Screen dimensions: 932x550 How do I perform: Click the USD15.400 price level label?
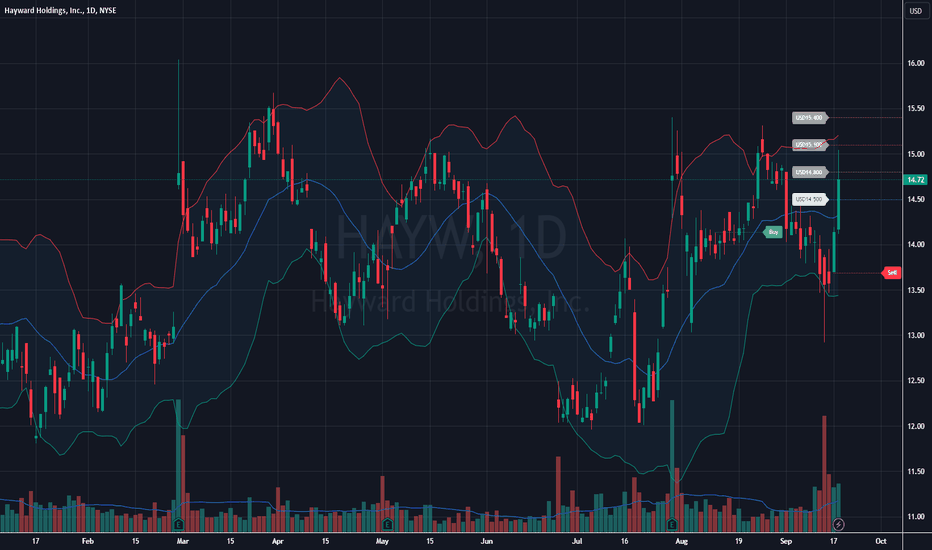pos(810,118)
